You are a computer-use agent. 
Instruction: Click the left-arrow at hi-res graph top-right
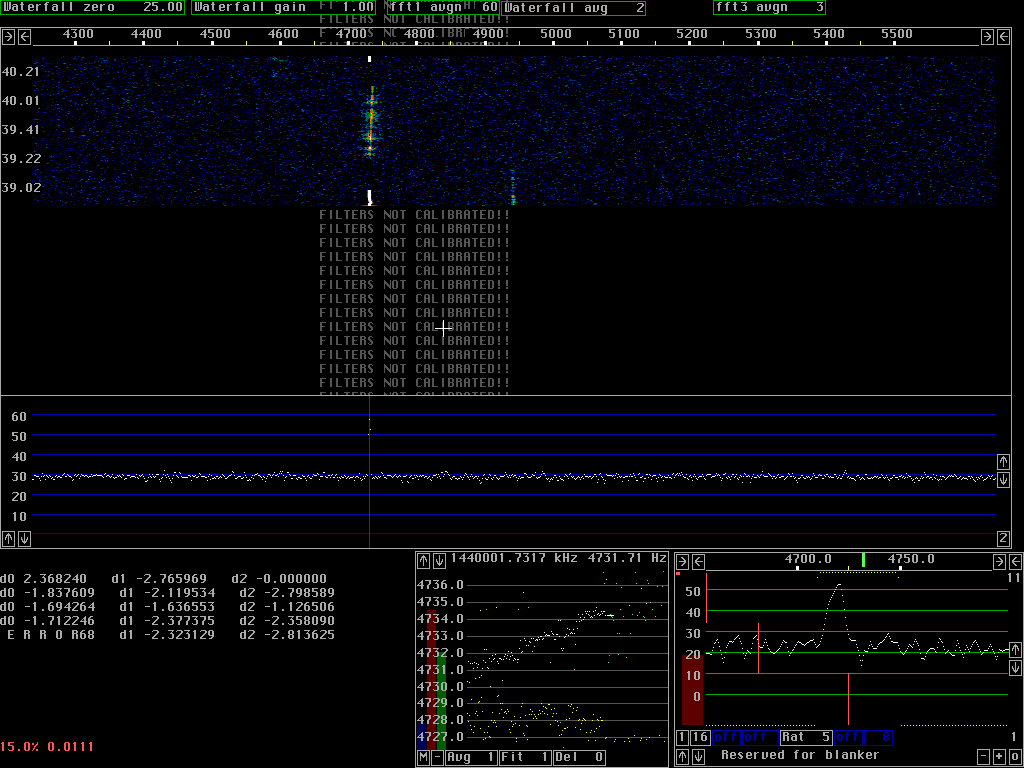[x=1015, y=562]
